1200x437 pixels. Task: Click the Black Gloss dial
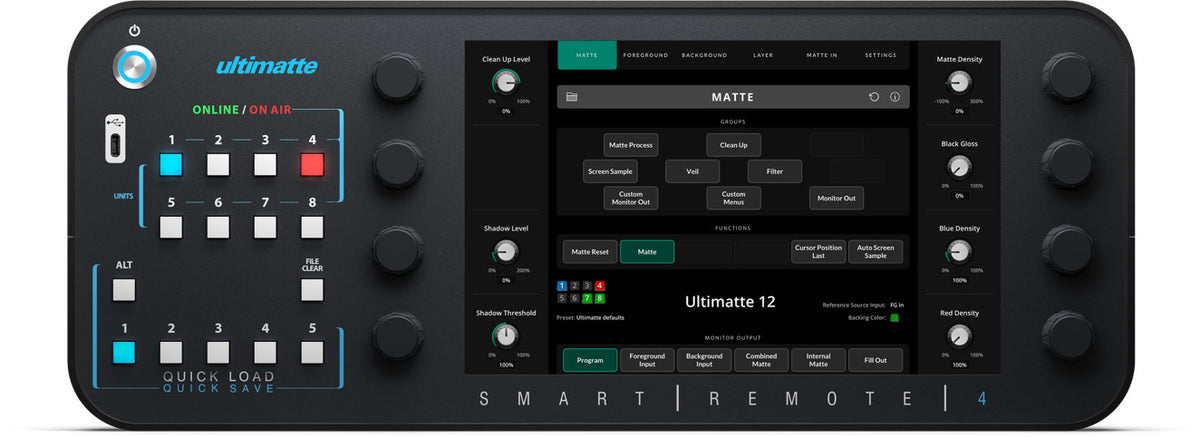[959, 167]
